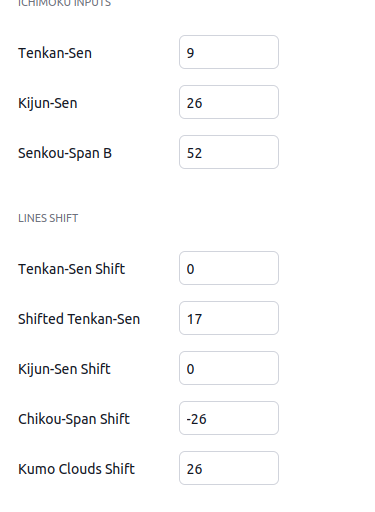Click the Kijun-Sen Shift input field
Screen dimensions: 375x512
click(229, 368)
